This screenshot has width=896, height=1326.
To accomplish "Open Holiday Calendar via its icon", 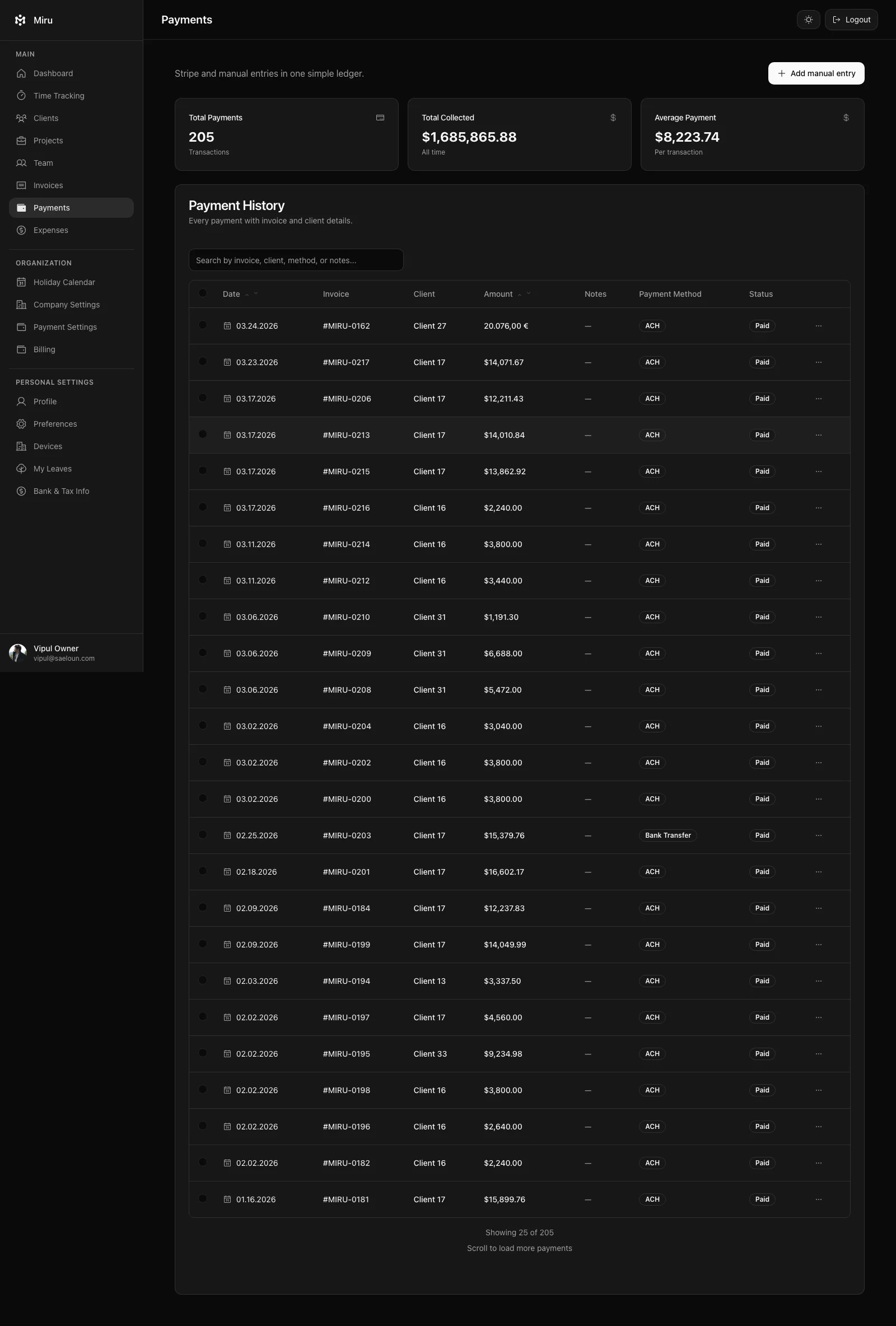I will click(21, 282).
